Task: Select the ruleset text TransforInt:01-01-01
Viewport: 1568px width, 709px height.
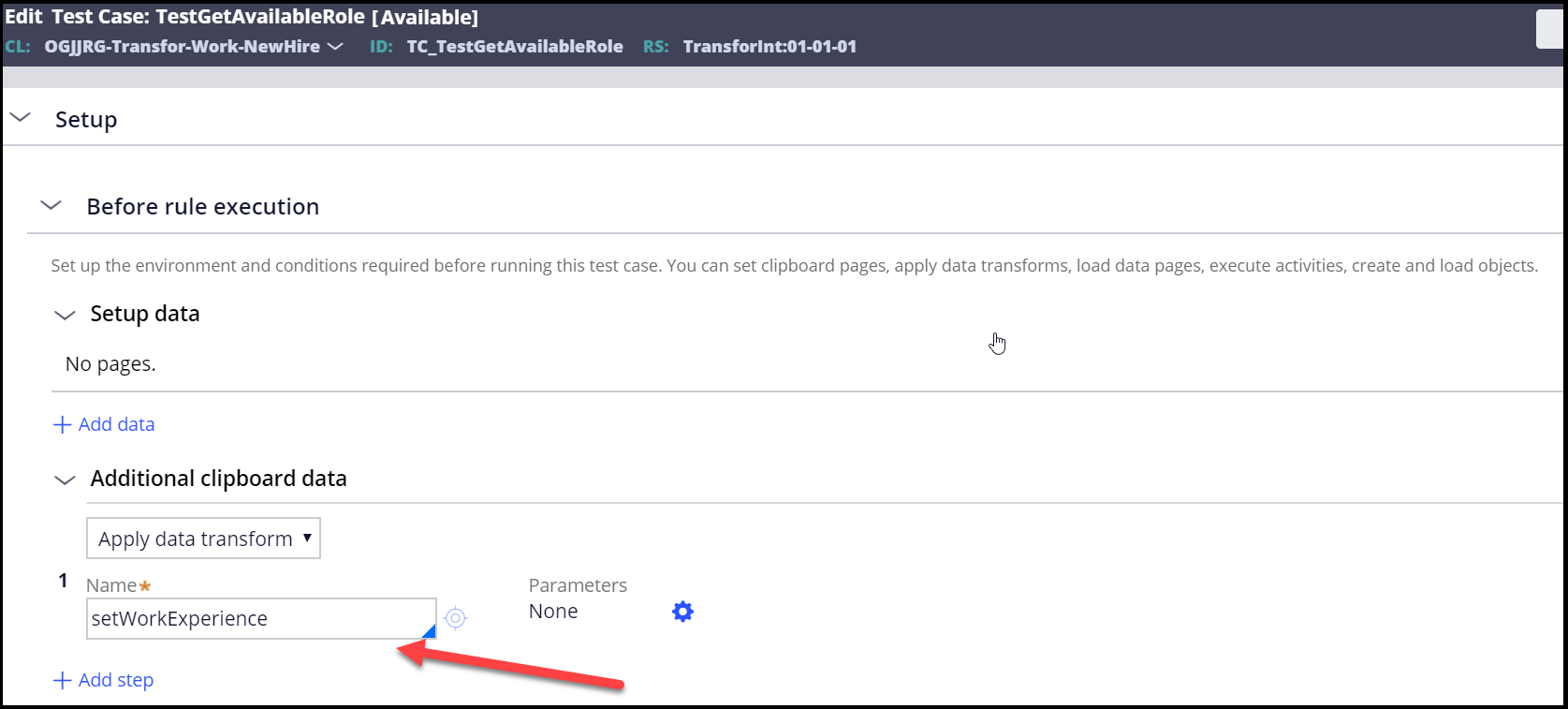Action: point(769,46)
